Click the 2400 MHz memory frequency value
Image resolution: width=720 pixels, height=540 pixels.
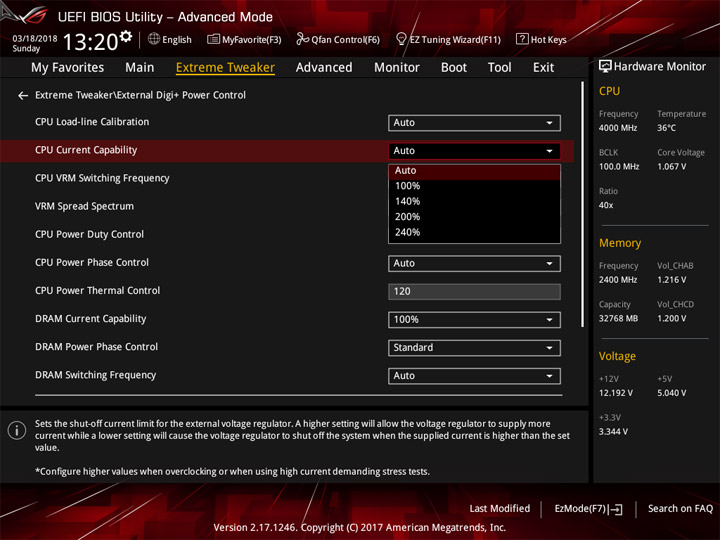click(x=618, y=280)
